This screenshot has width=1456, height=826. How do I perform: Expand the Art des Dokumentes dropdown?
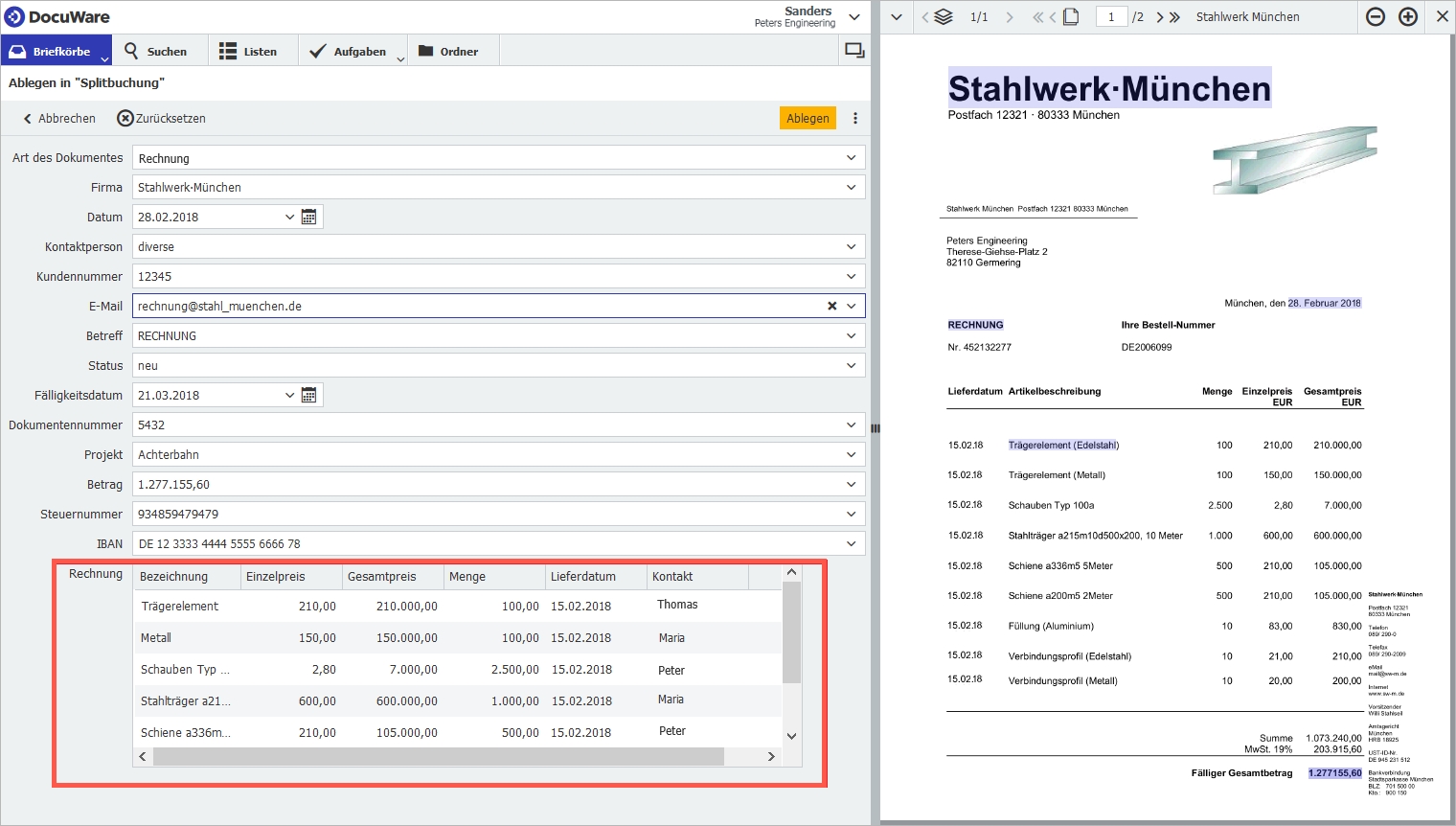coord(852,158)
